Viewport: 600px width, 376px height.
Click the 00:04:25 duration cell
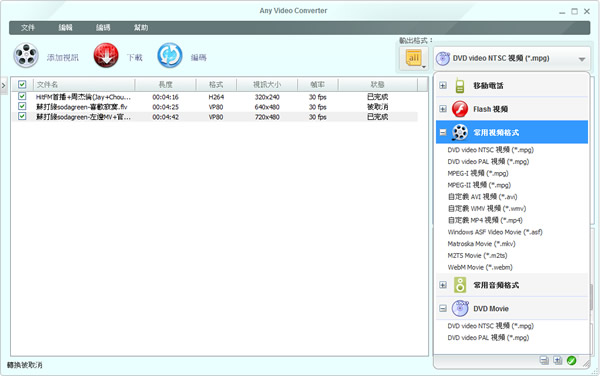165,107
